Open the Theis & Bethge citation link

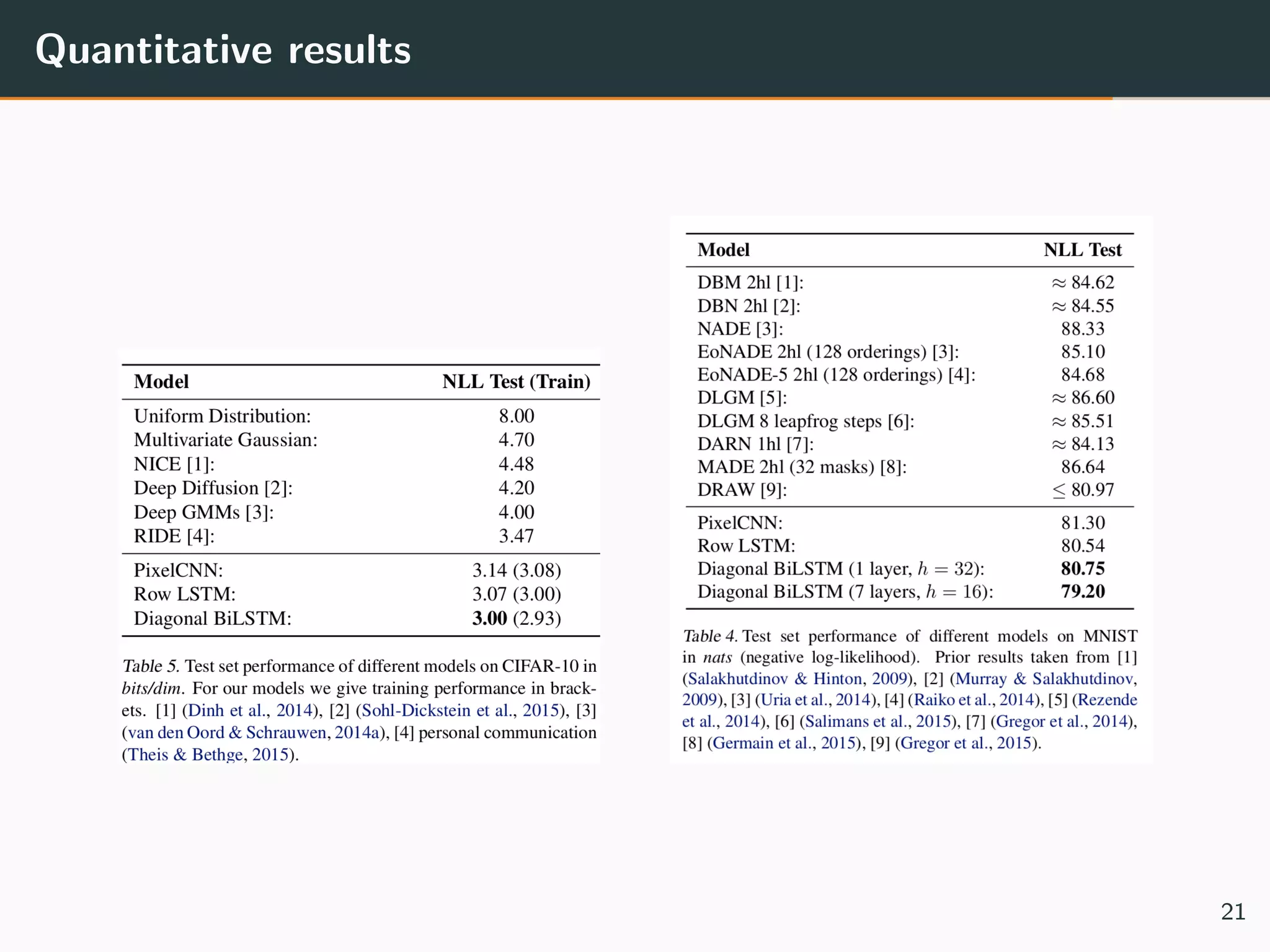pos(208,755)
